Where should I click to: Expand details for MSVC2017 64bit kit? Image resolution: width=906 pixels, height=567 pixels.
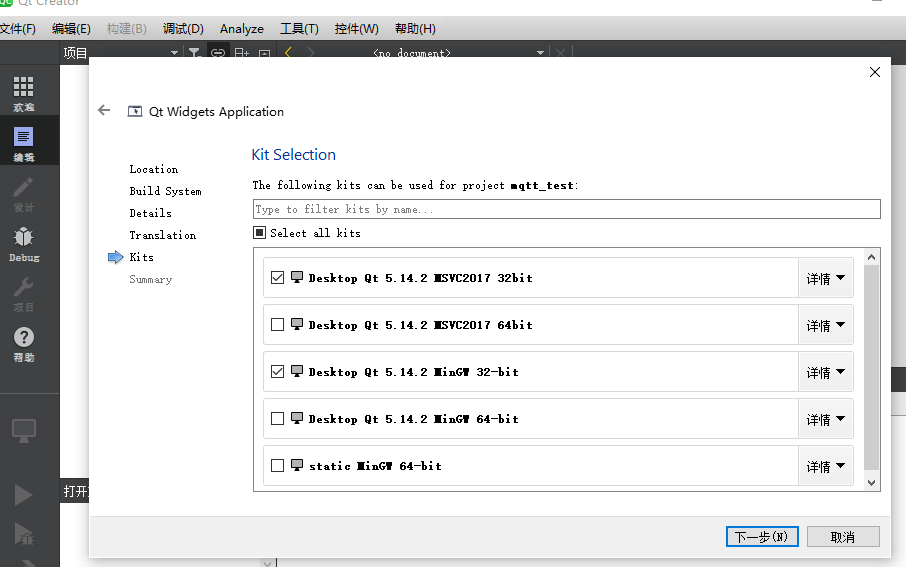(826, 325)
